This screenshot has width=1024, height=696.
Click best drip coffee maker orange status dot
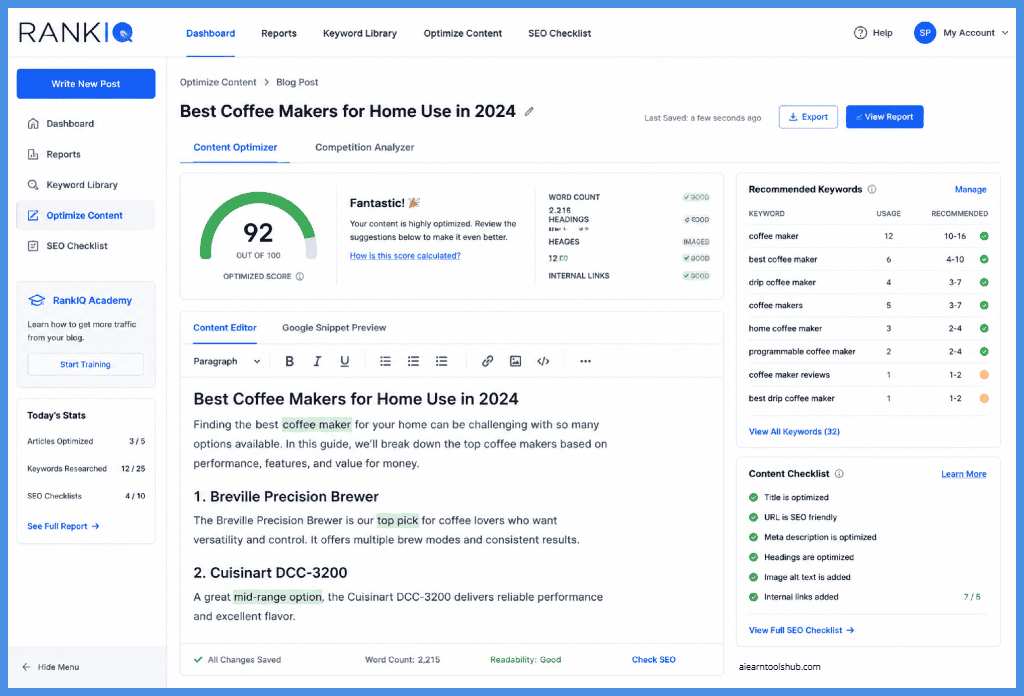click(x=984, y=398)
